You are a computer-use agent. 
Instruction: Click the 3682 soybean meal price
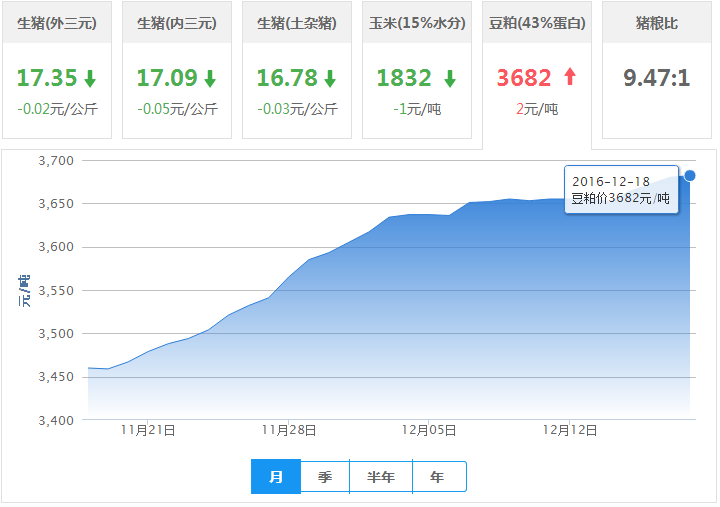tap(524, 78)
